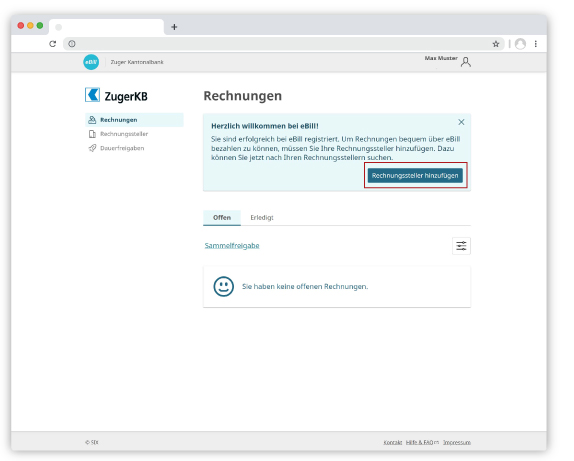Image resolution: width=574 pixels, height=461 pixels.
Task: Open the Max Muster user profile icon
Action: pyautogui.click(x=466, y=62)
